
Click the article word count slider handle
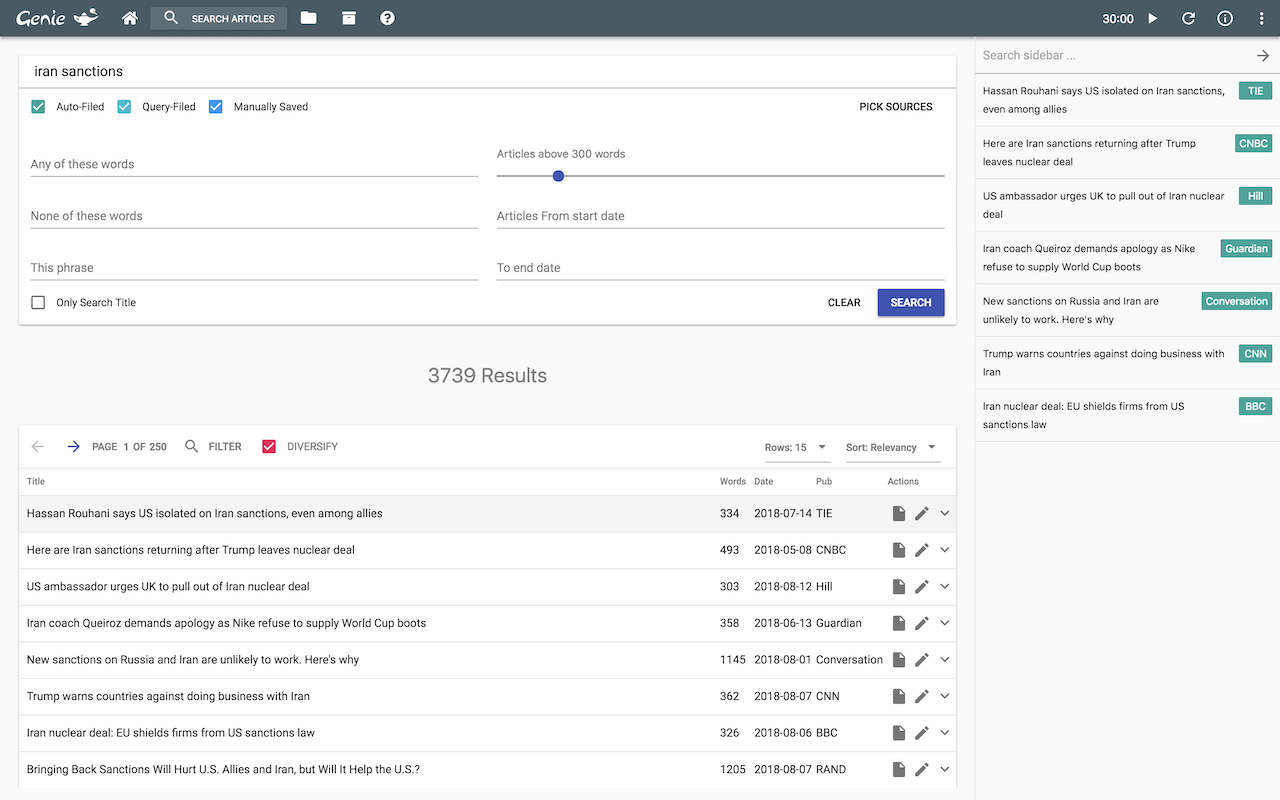pos(558,176)
